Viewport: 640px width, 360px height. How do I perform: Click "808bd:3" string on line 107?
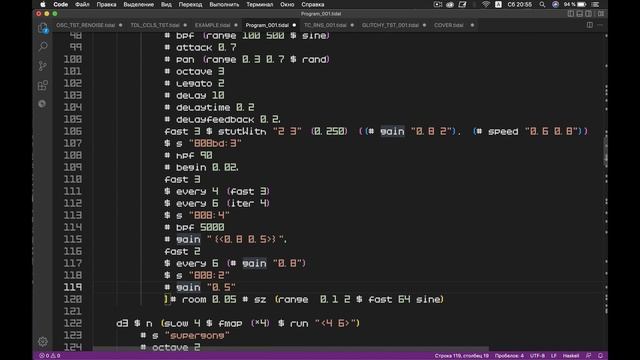(215, 143)
